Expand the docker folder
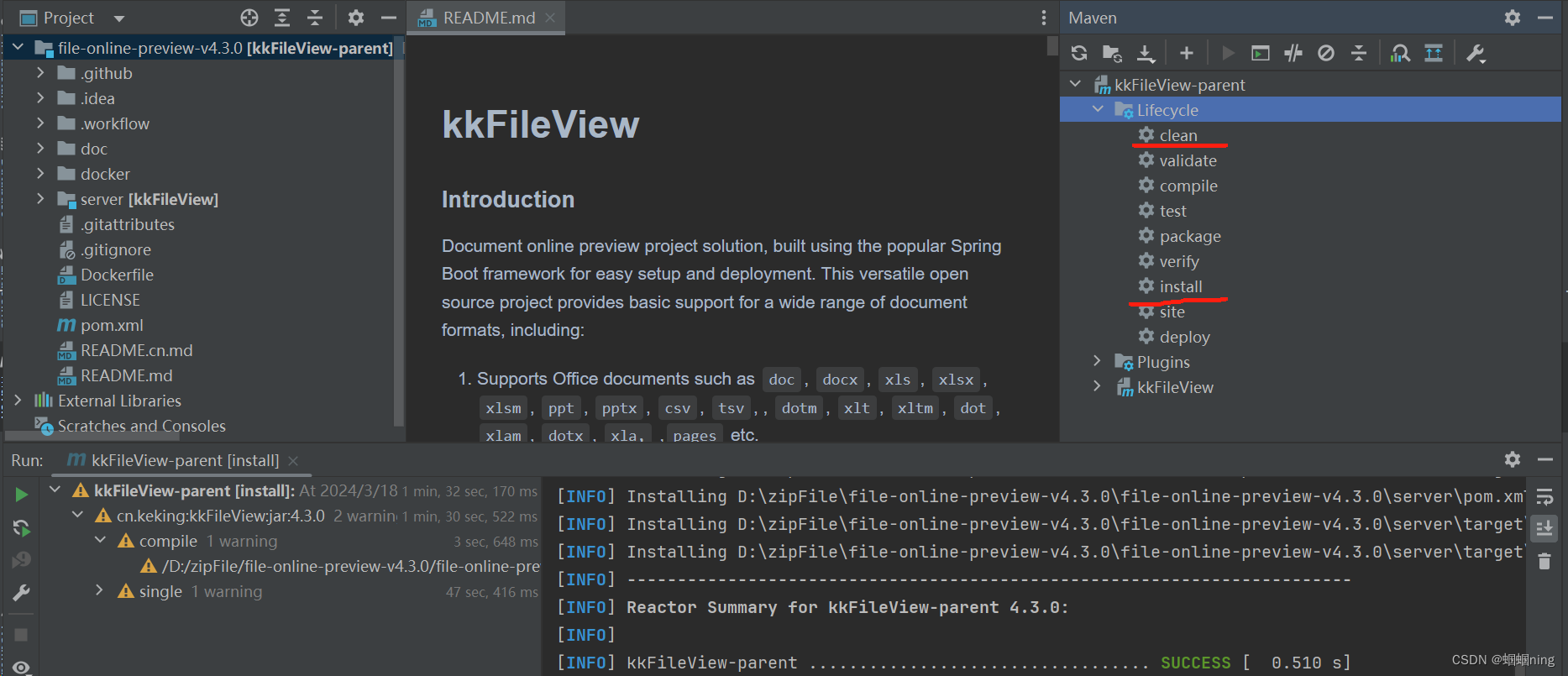The image size is (1568, 676). pyautogui.click(x=40, y=174)
